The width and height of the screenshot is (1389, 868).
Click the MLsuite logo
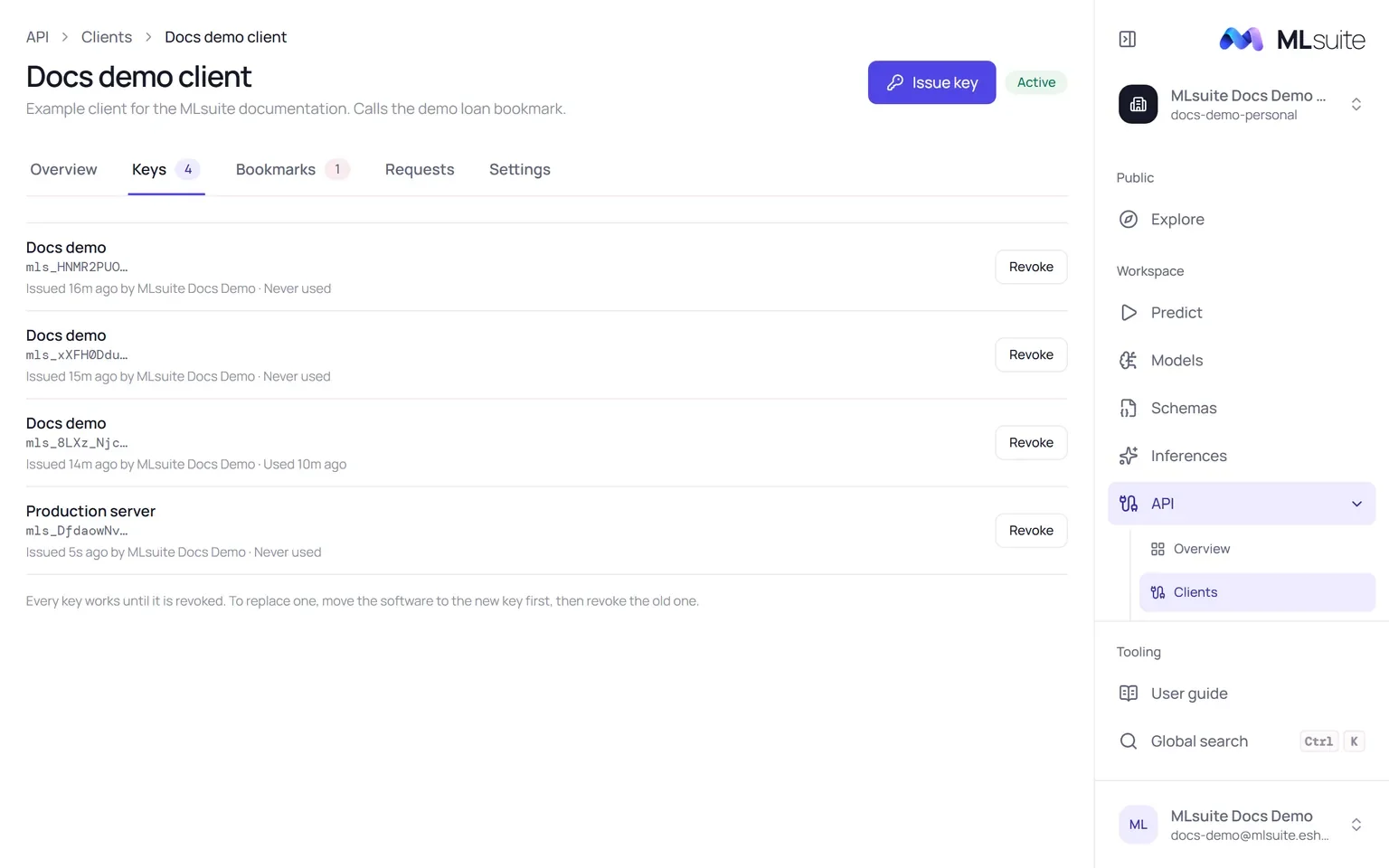click(1291, 39)
